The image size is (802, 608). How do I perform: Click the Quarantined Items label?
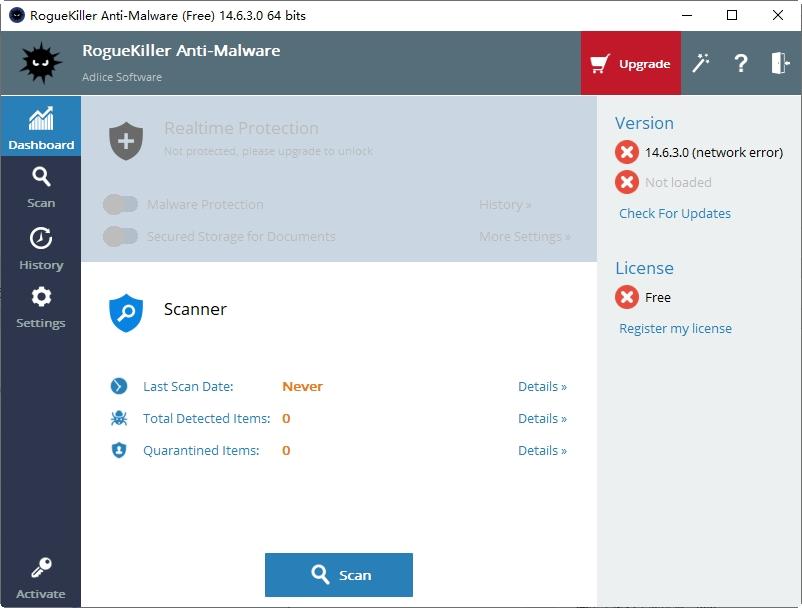pos(201,450)
